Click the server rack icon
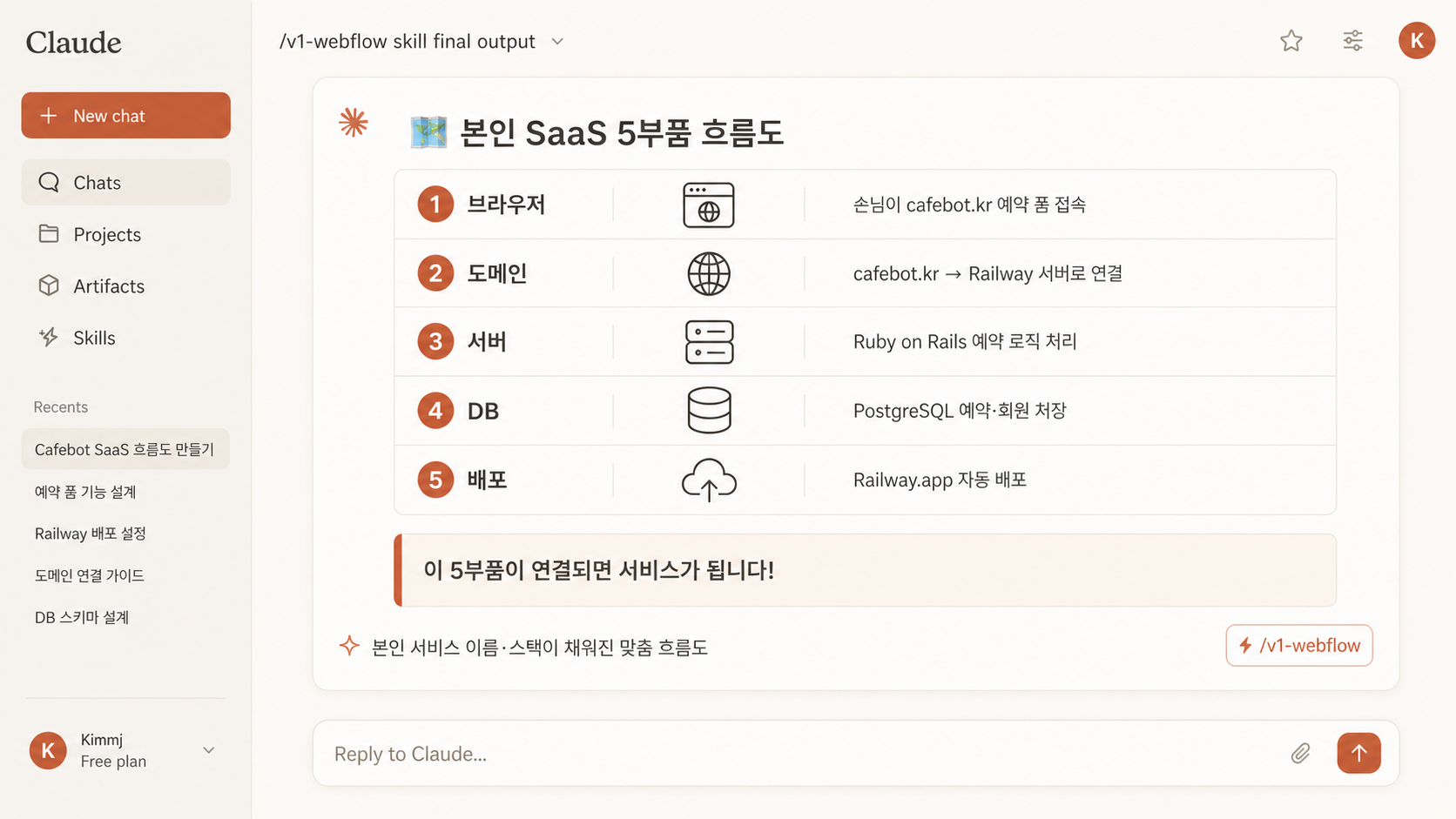This screenshot has height=819, width=1456. pyautogui.click(x=709, y=342)
